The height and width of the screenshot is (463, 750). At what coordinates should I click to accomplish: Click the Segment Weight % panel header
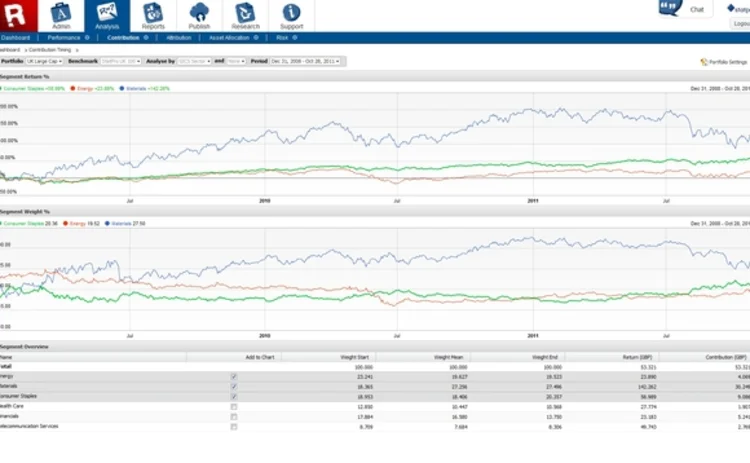pyautogui.click(x=375, y=211)
